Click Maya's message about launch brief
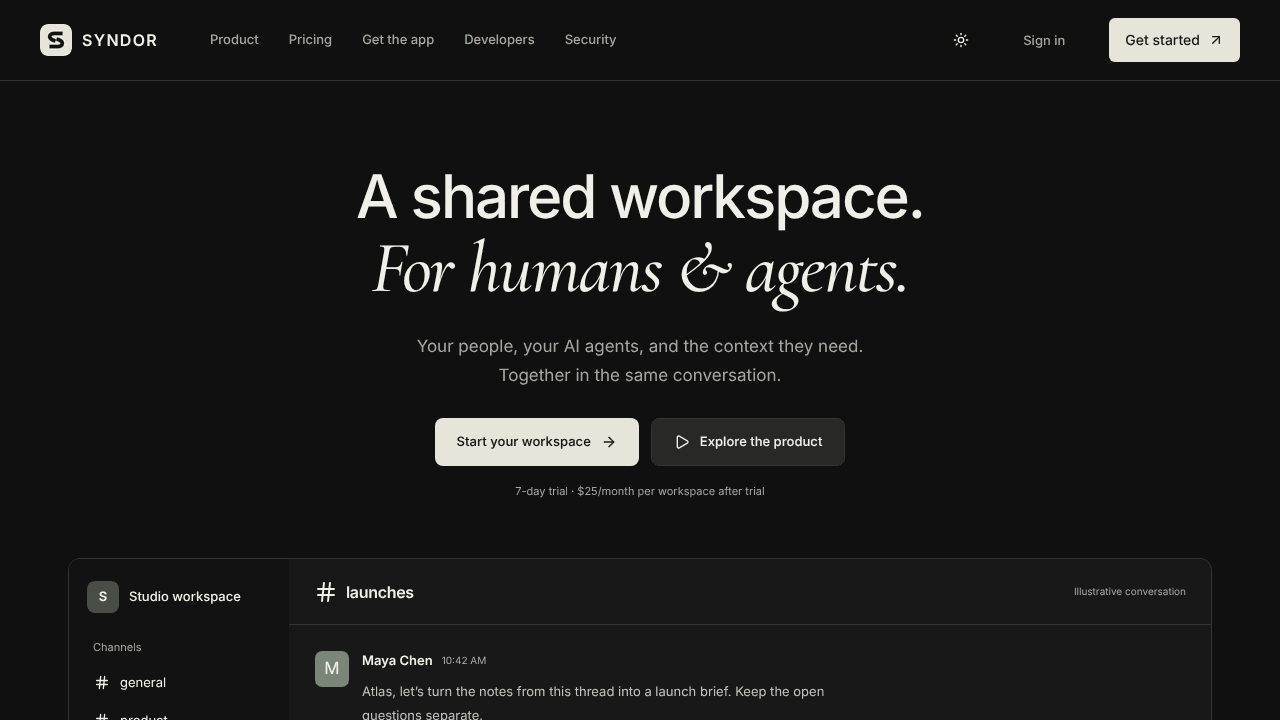The image size is (1280, 720). [593, 703]
